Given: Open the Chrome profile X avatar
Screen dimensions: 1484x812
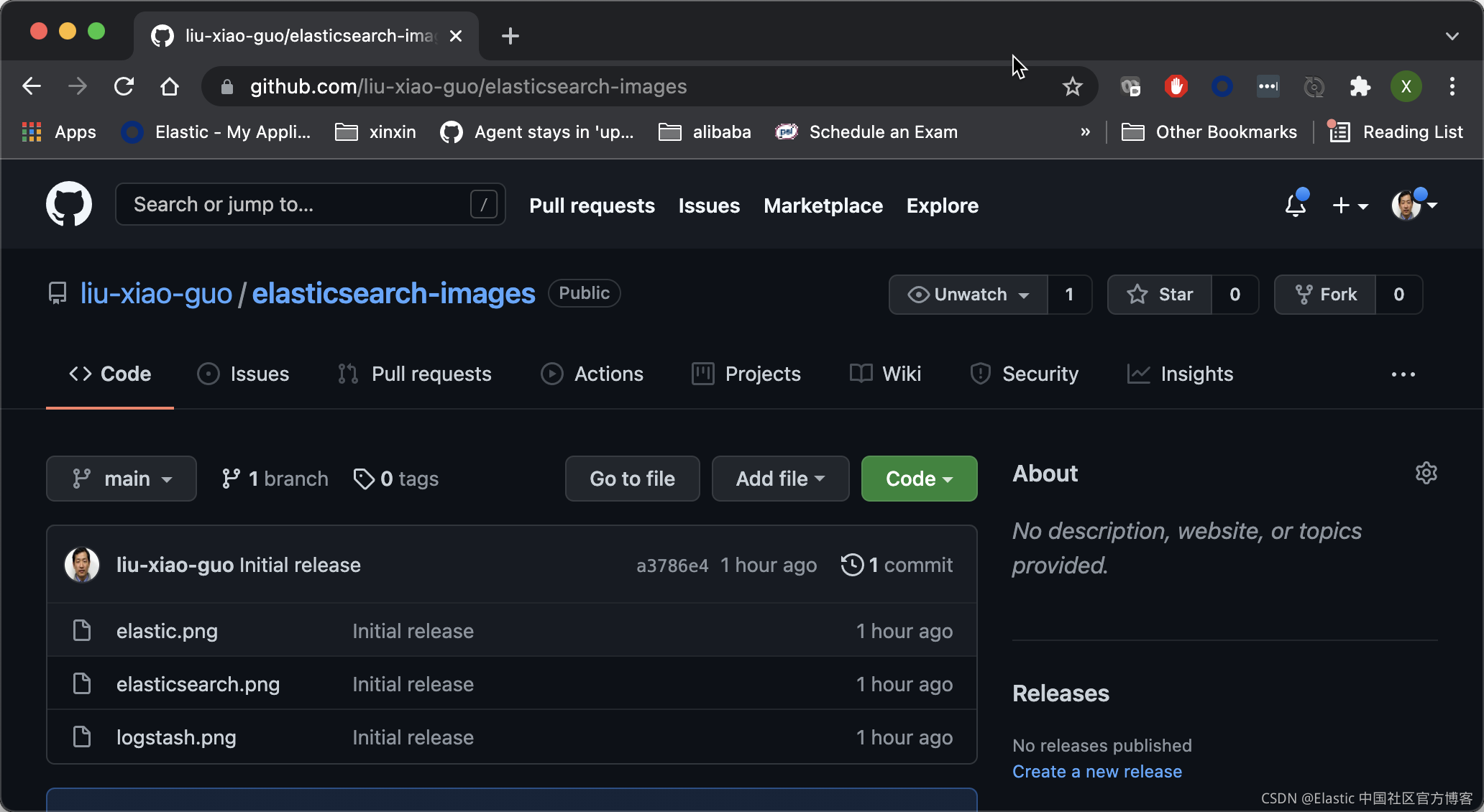Looking at the screenshot, I should tap(1406, 86).
